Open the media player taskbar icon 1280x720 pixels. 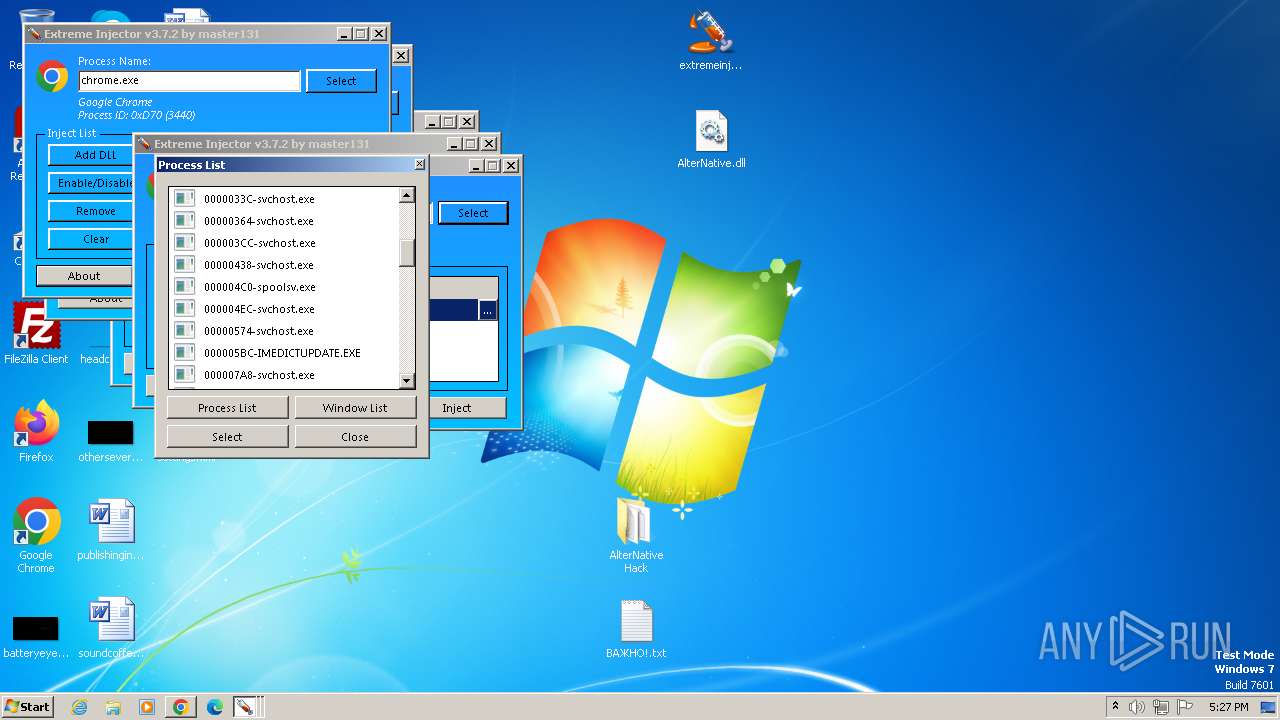point(147,707)
